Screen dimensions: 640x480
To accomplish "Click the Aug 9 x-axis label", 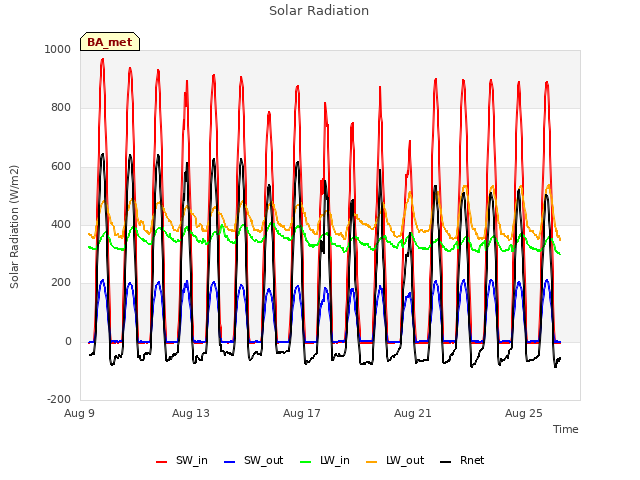I will [x=79, y=413].
